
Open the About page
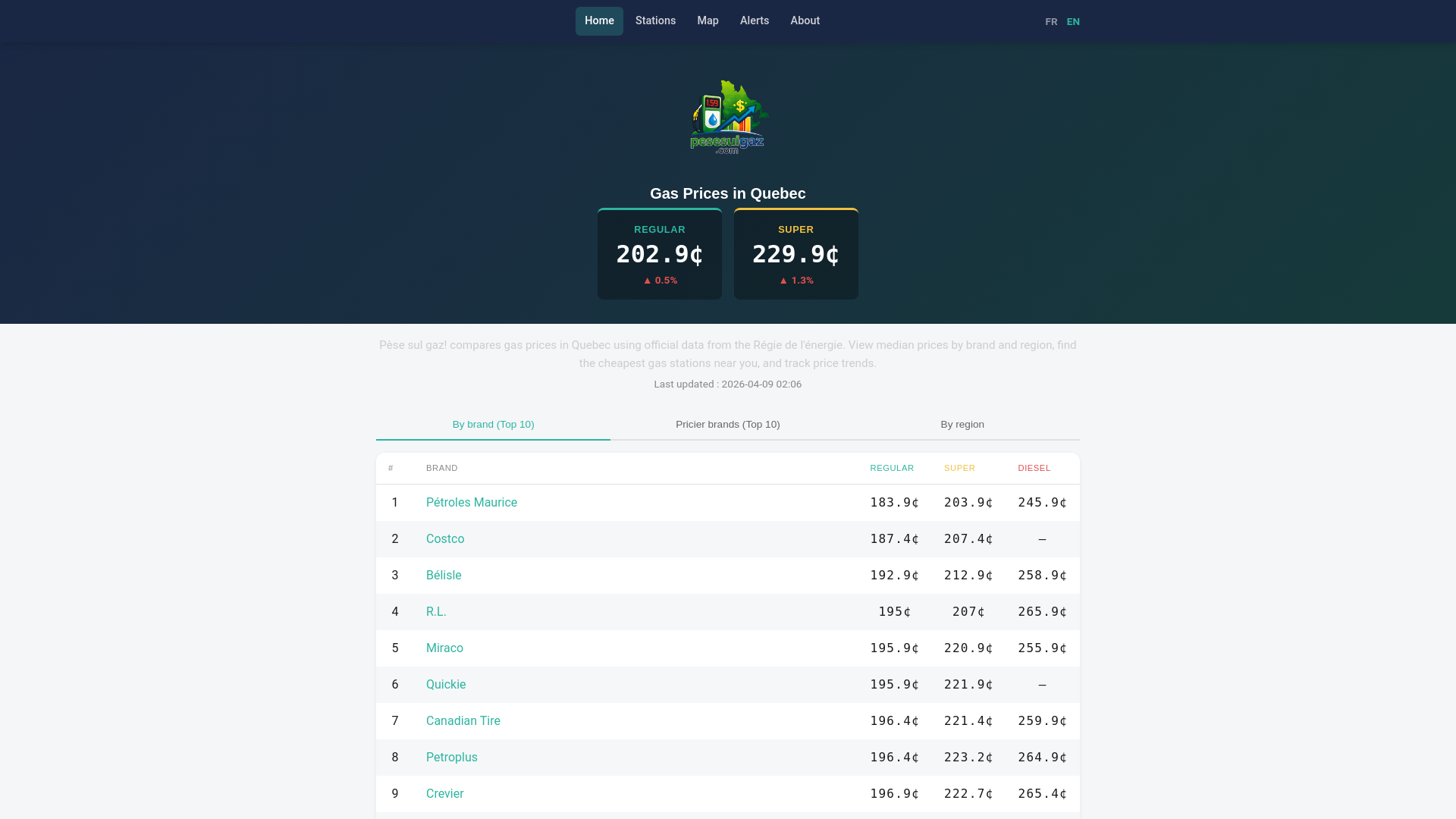[805, 21]
